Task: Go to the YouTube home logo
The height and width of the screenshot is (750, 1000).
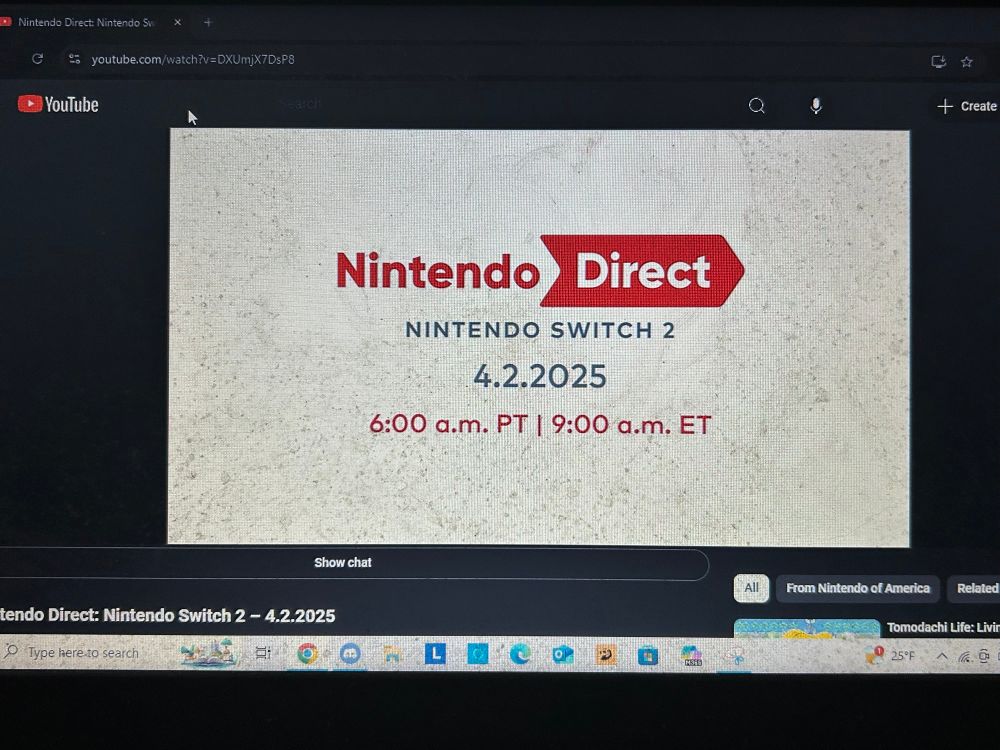Action: pos(58,104)
